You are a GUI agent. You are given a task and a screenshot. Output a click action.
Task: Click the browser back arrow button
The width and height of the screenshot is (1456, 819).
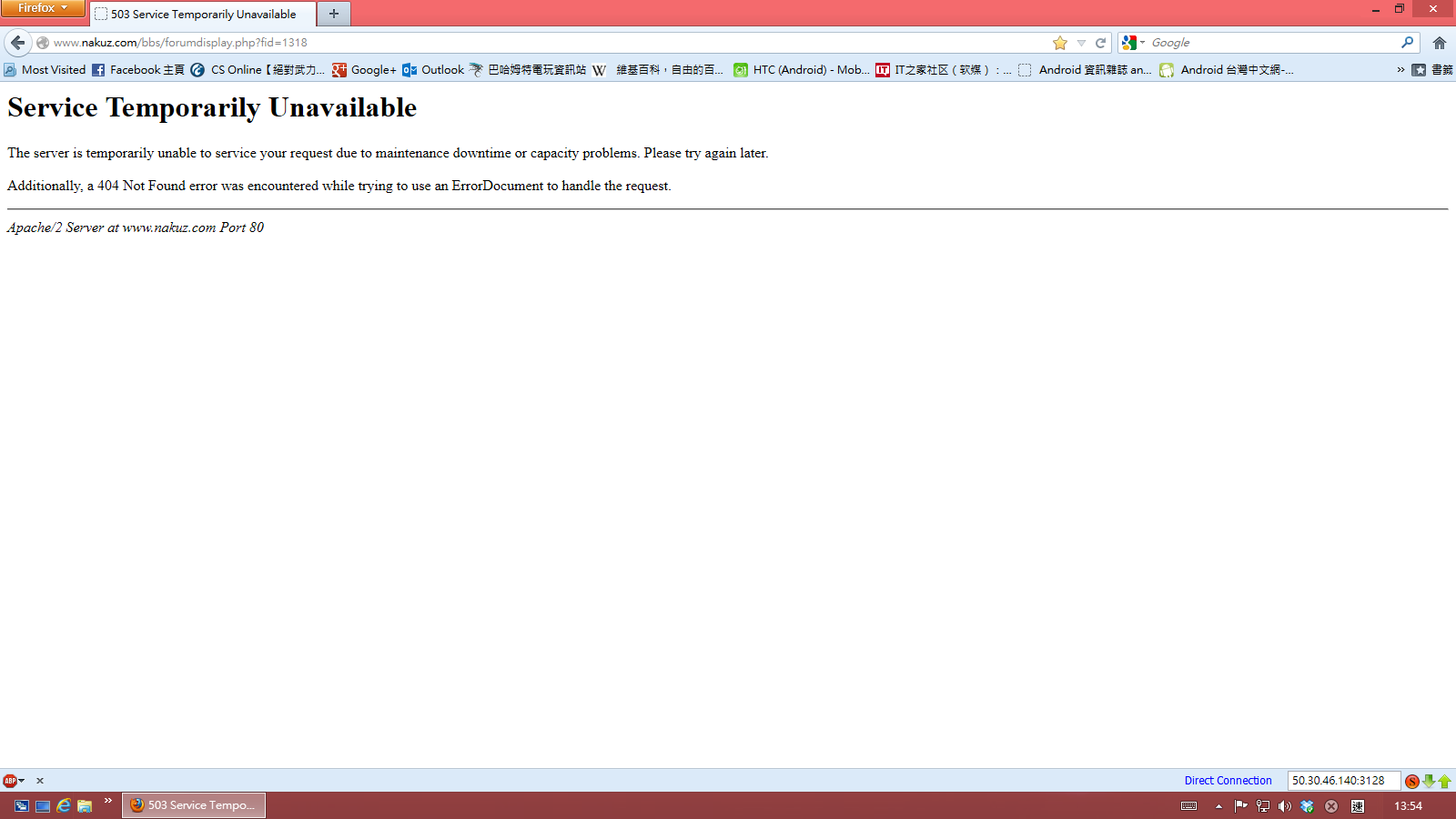click(17, 43)
